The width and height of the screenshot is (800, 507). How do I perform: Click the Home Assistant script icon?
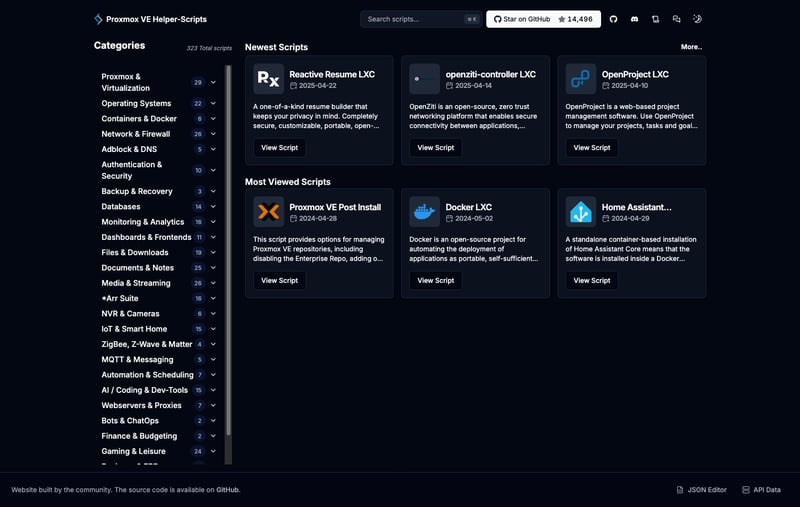(581, 212)
